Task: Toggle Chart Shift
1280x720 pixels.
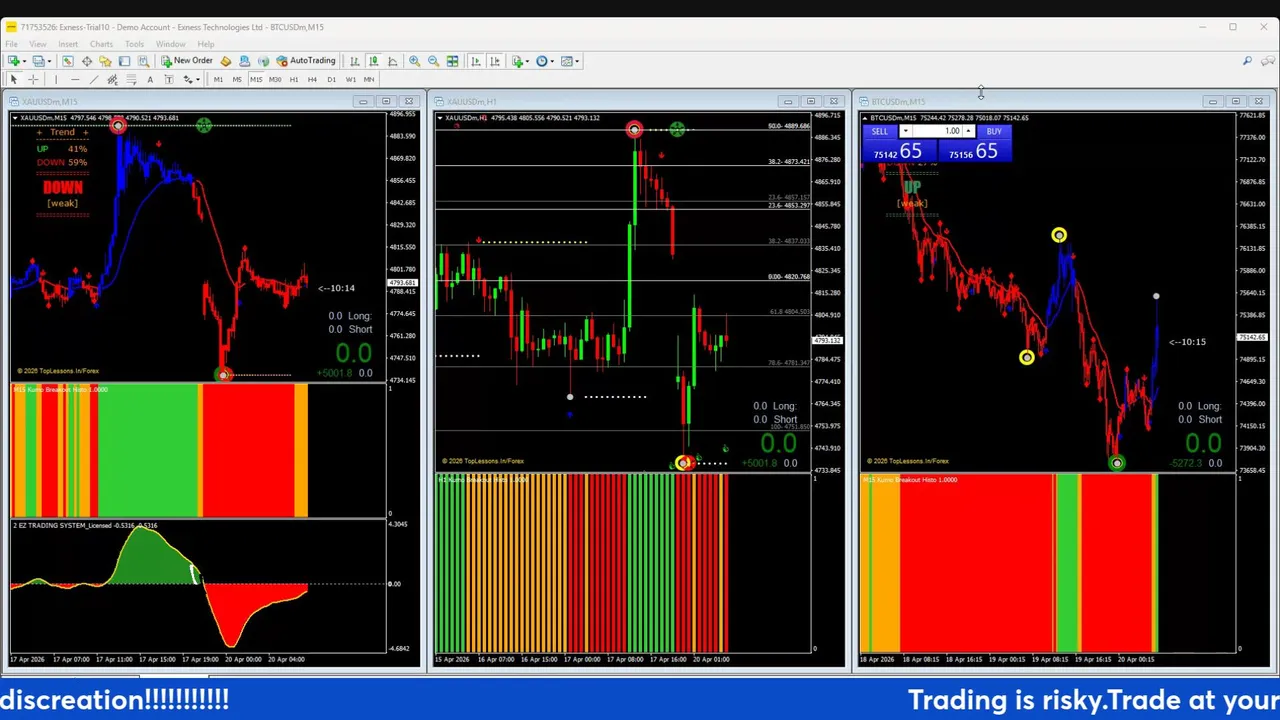Action: pos(495,61)
